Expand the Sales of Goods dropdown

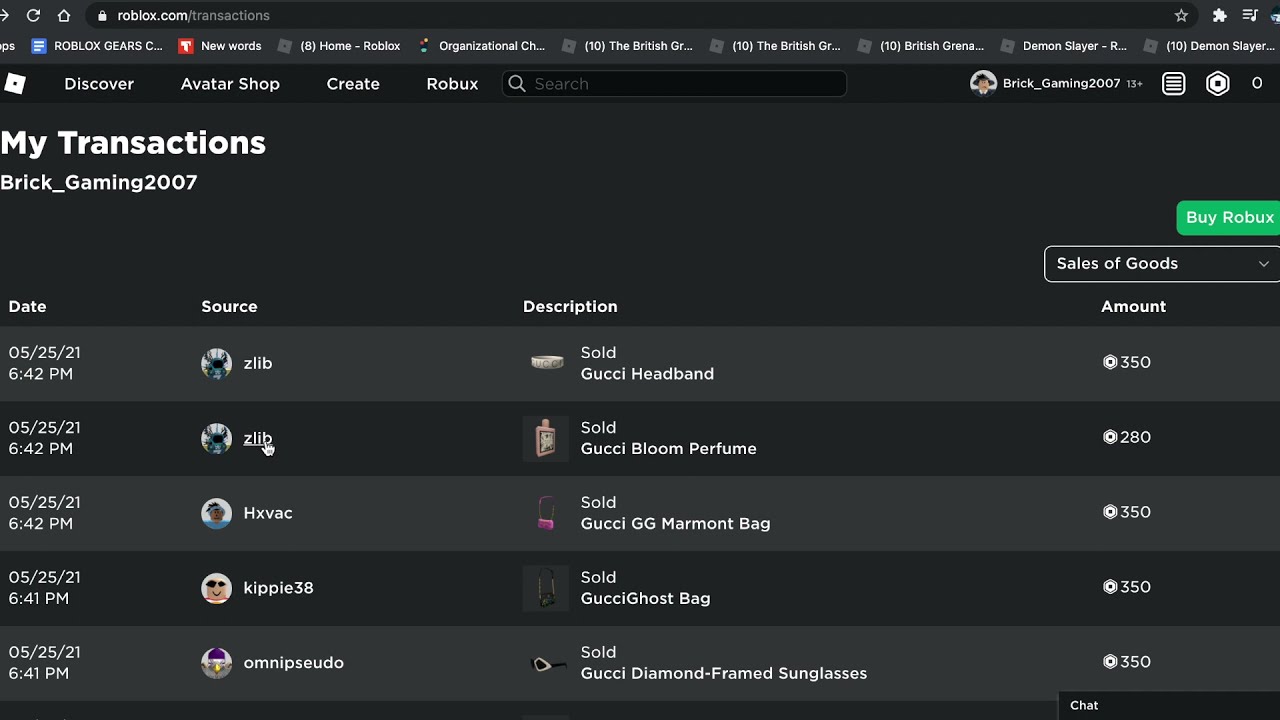1161,264
